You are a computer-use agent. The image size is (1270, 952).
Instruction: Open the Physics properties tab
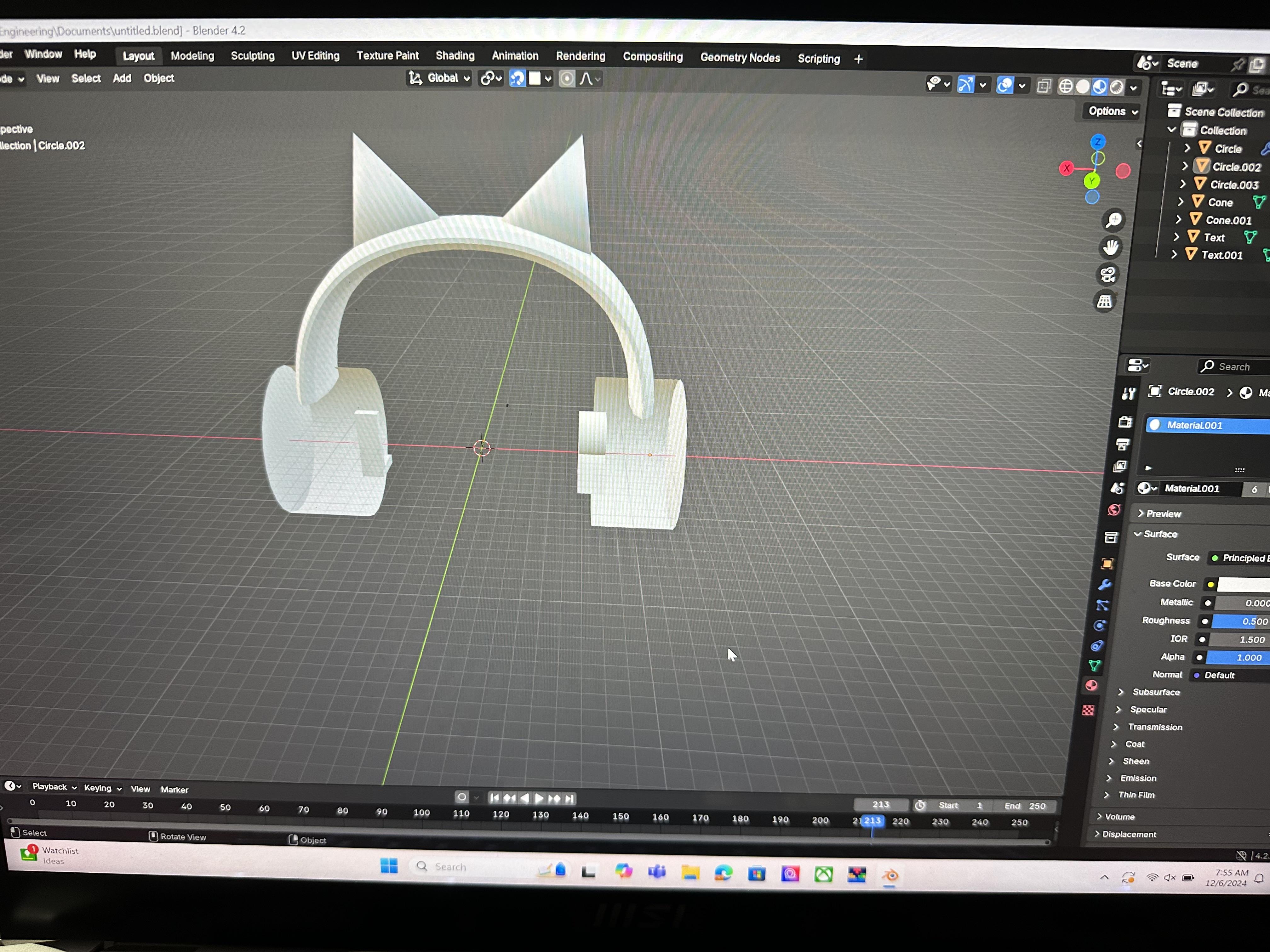click(x=1100, y=626)
